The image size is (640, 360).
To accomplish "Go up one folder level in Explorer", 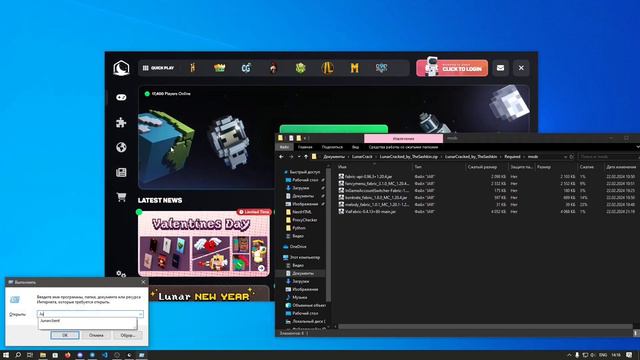I will pos(306,157).
